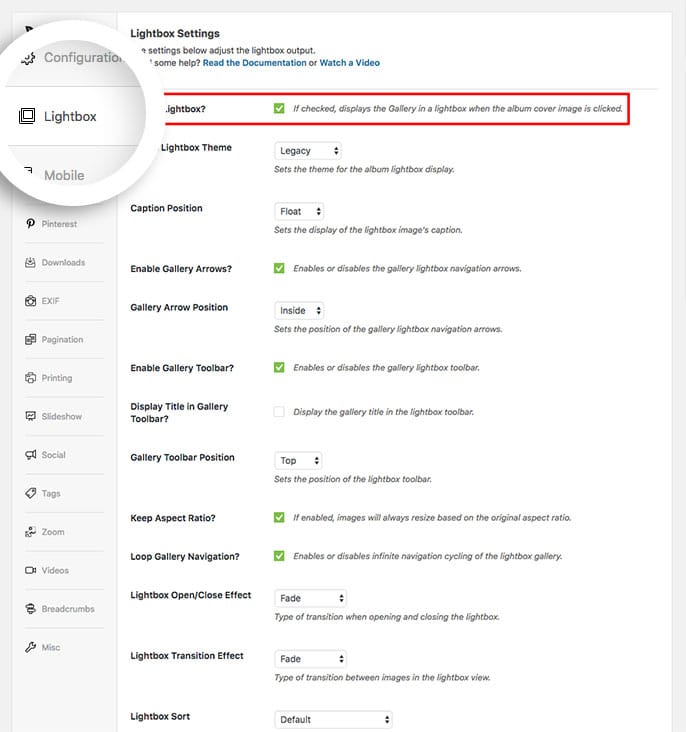The image size is (686, 732).
Task: Switch to the Lightbox tab
Action: pos(70,116)
